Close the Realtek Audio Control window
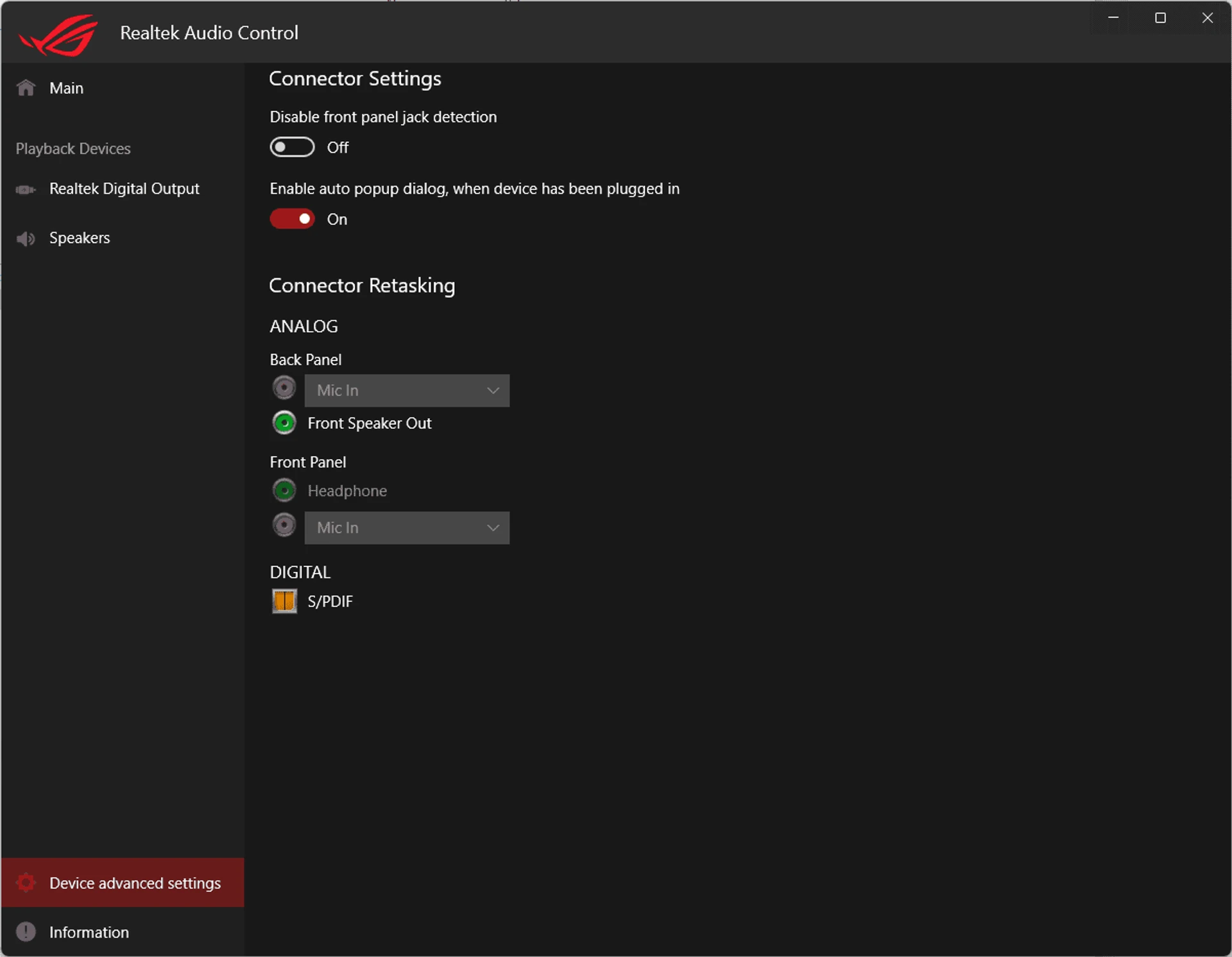Viewport: 1232px width, 957px height. pos(1207,18)
